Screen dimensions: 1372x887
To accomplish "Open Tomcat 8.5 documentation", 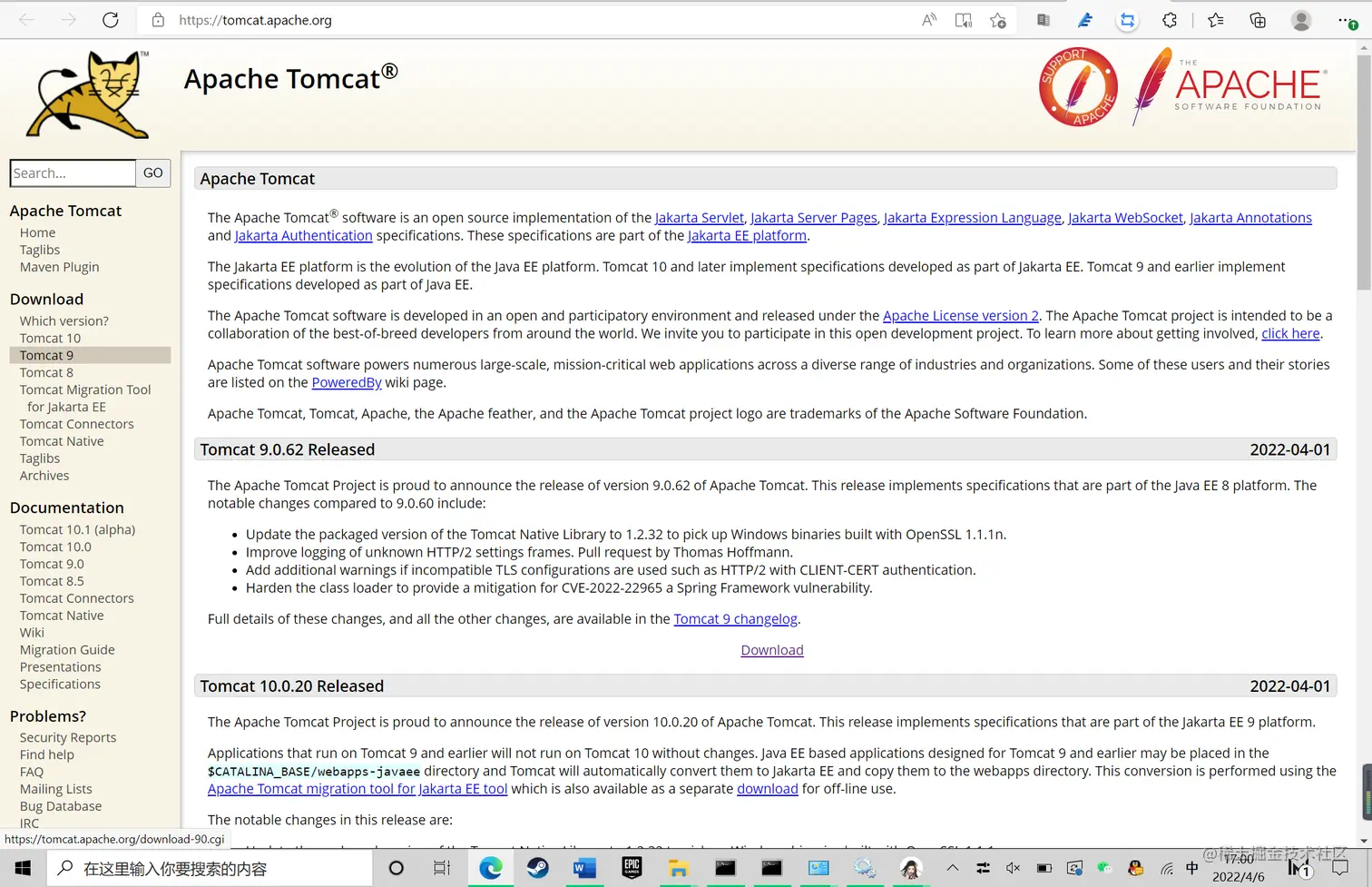I will [x=52, y=581].
